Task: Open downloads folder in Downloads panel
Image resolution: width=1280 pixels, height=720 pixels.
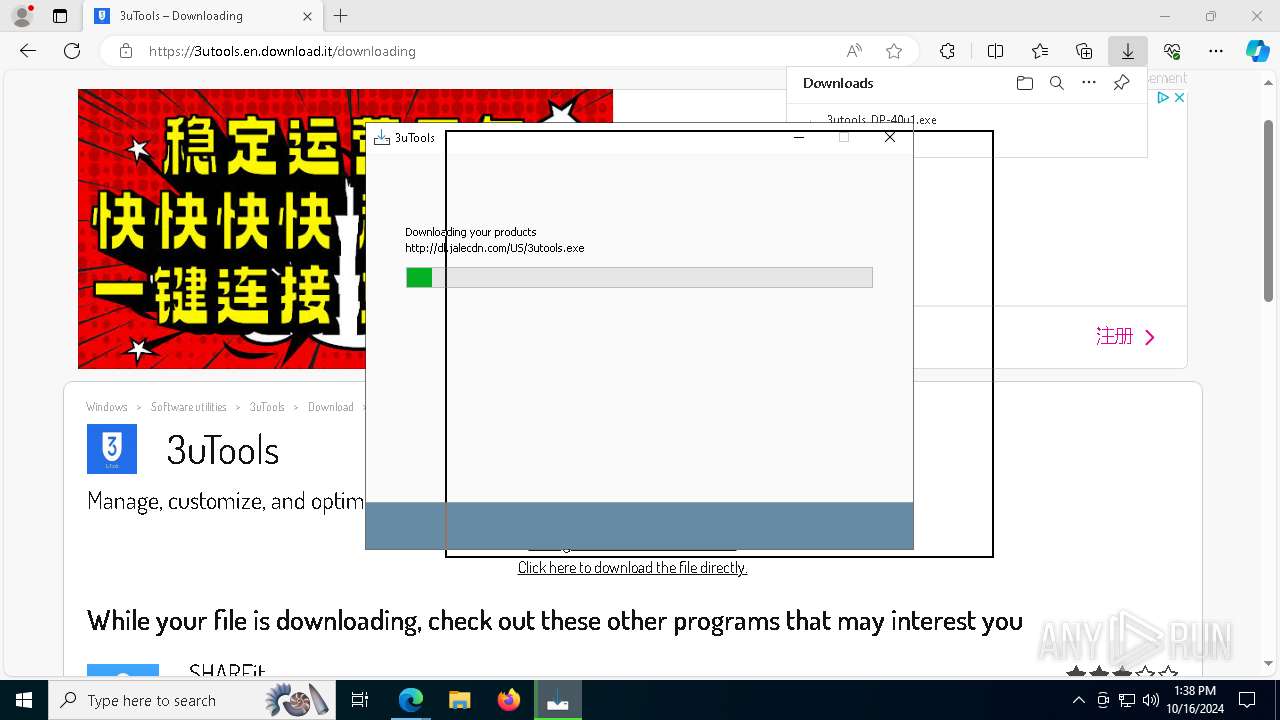Action: (1024, 83)
